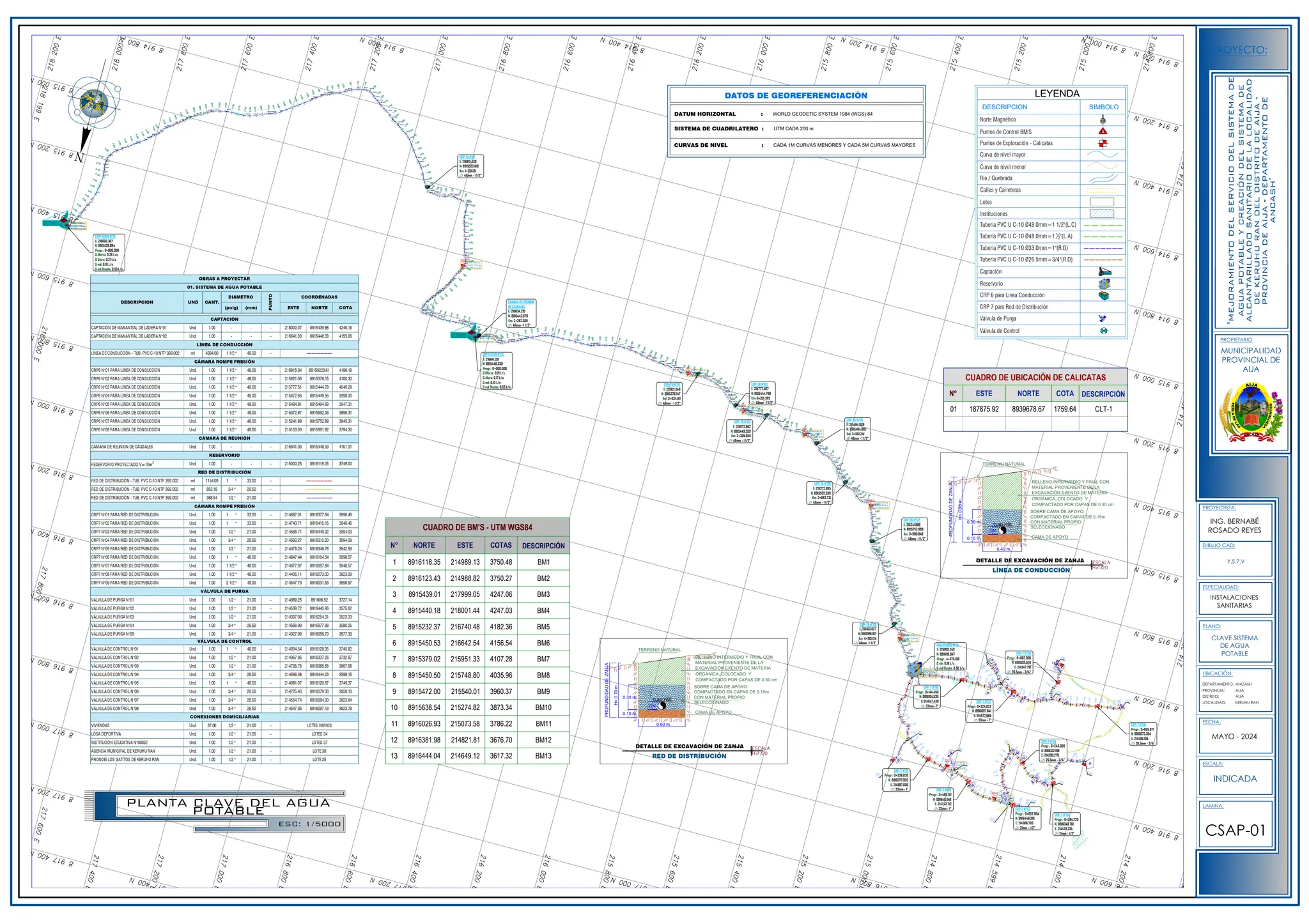This screenshot has width=1309, height=924.
Task: Click the INDICADA scale value
Action: pos(1235,779)
